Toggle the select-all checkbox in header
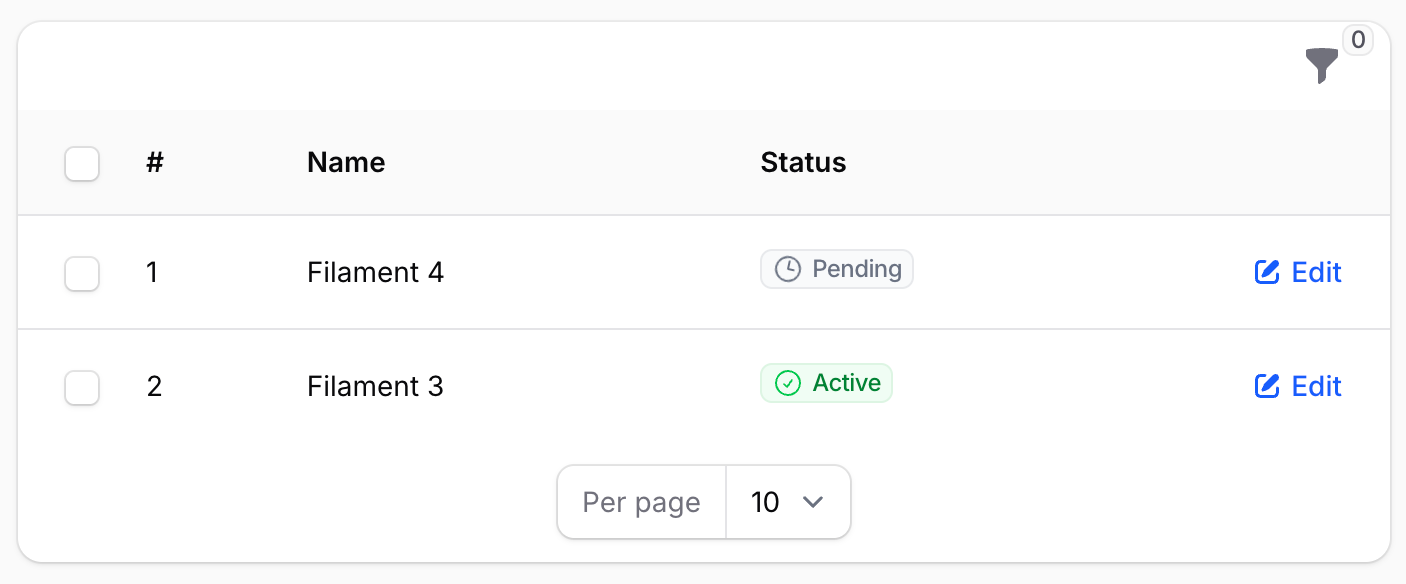This screenshot has width=1406, height=584. [82, 164]
